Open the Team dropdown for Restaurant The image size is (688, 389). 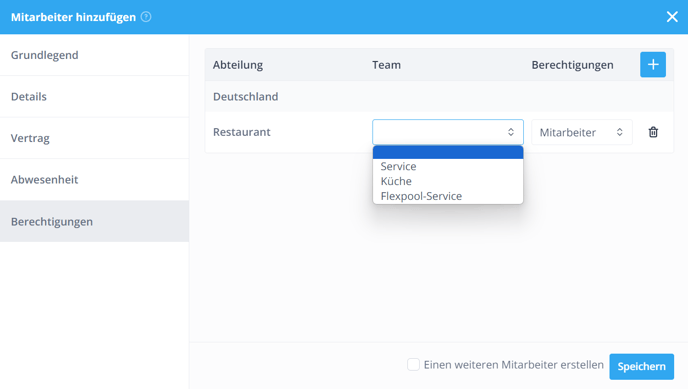tap(448, 132)
